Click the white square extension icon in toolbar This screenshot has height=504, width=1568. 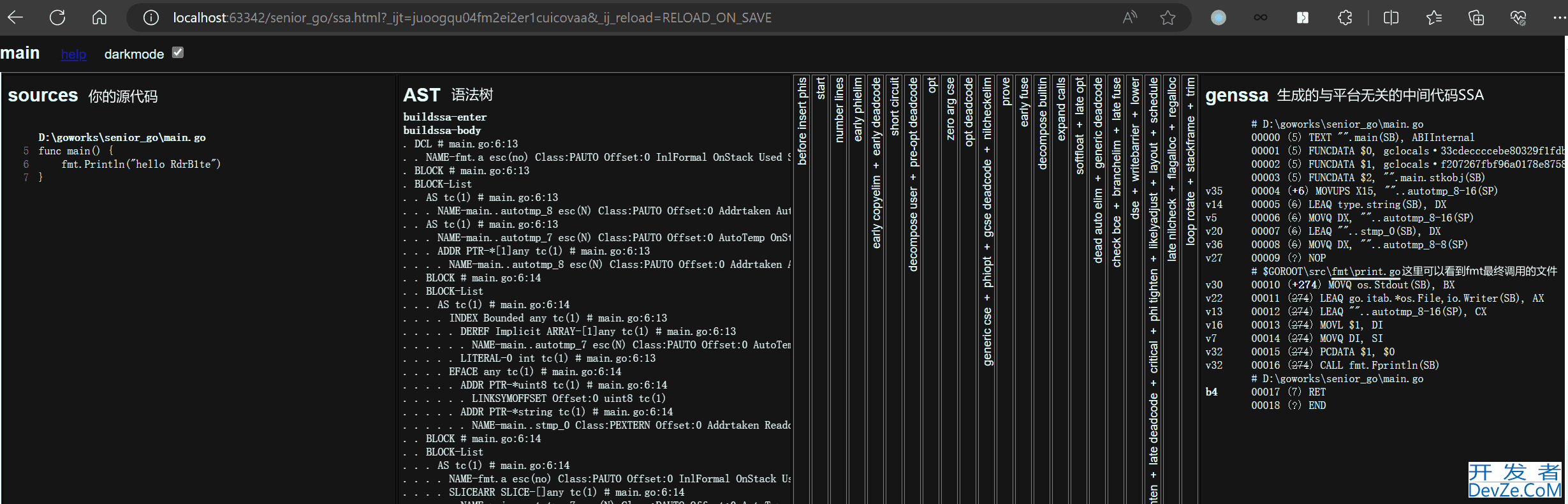[x=1303, y=18]
